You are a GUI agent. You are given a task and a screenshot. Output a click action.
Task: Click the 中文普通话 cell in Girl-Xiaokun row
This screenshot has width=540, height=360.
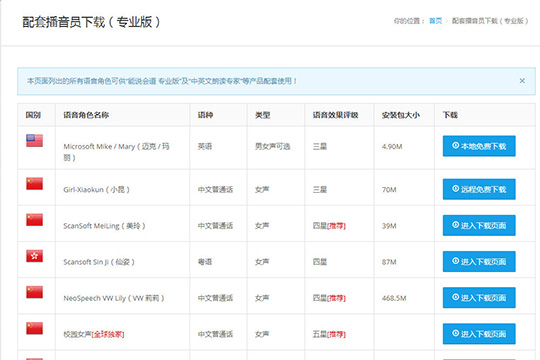[x=215, y=189]
